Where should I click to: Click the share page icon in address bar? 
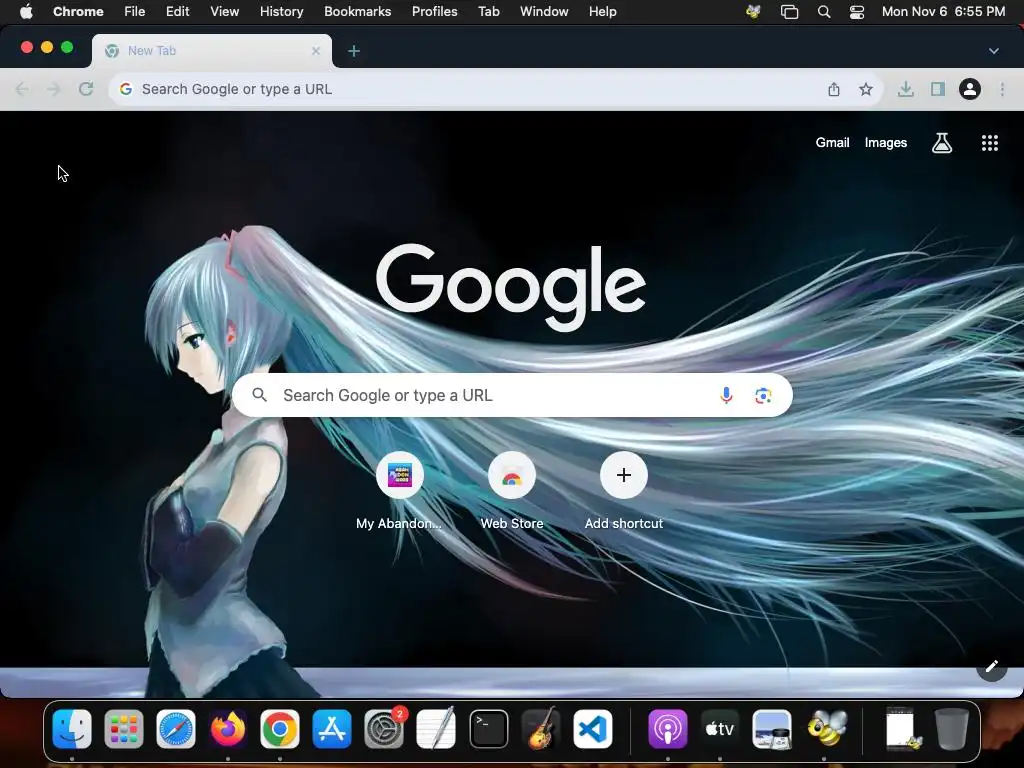pyautogui.click(x=834, y=89)
